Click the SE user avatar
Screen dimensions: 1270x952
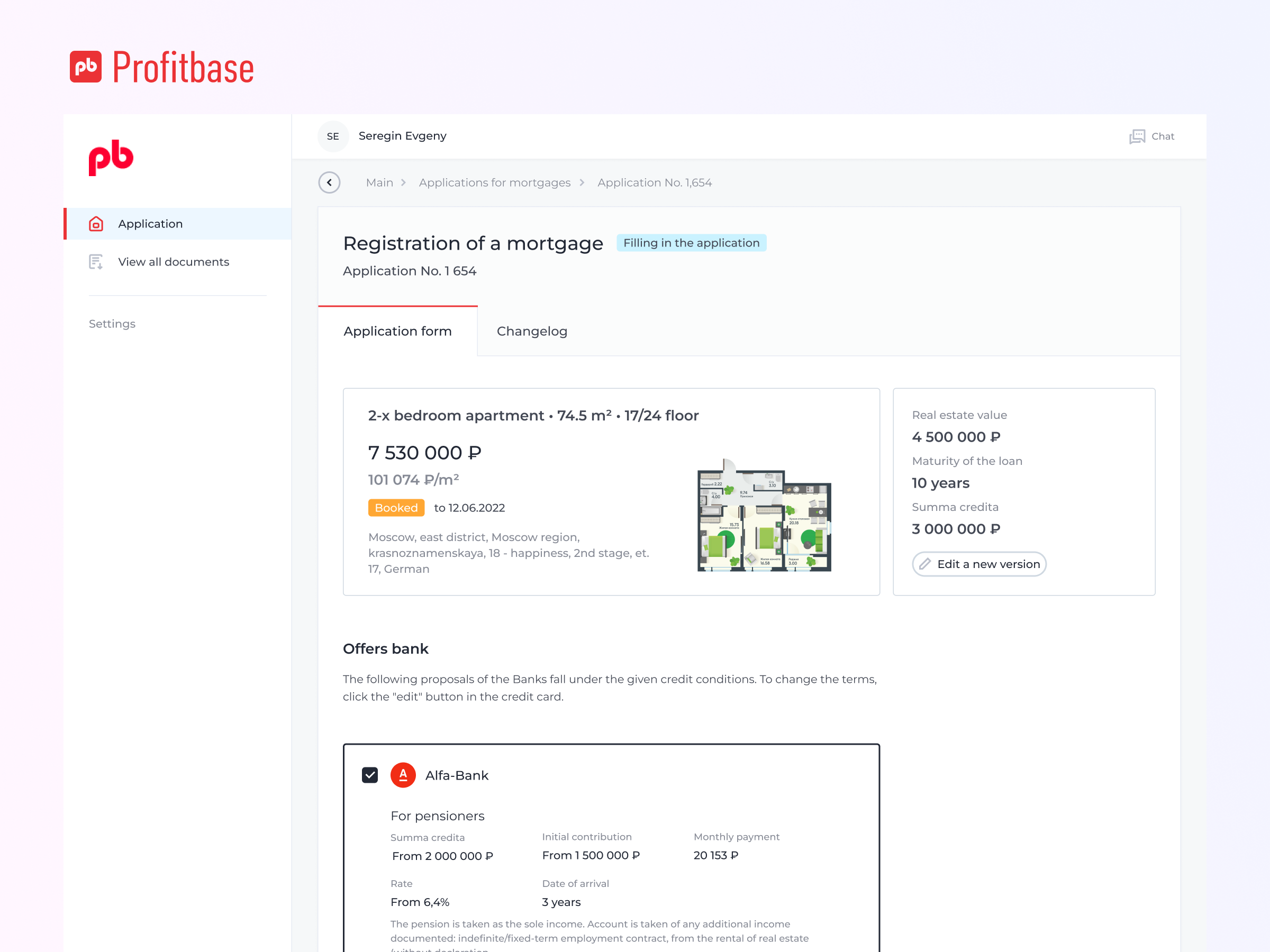[333, 136]
